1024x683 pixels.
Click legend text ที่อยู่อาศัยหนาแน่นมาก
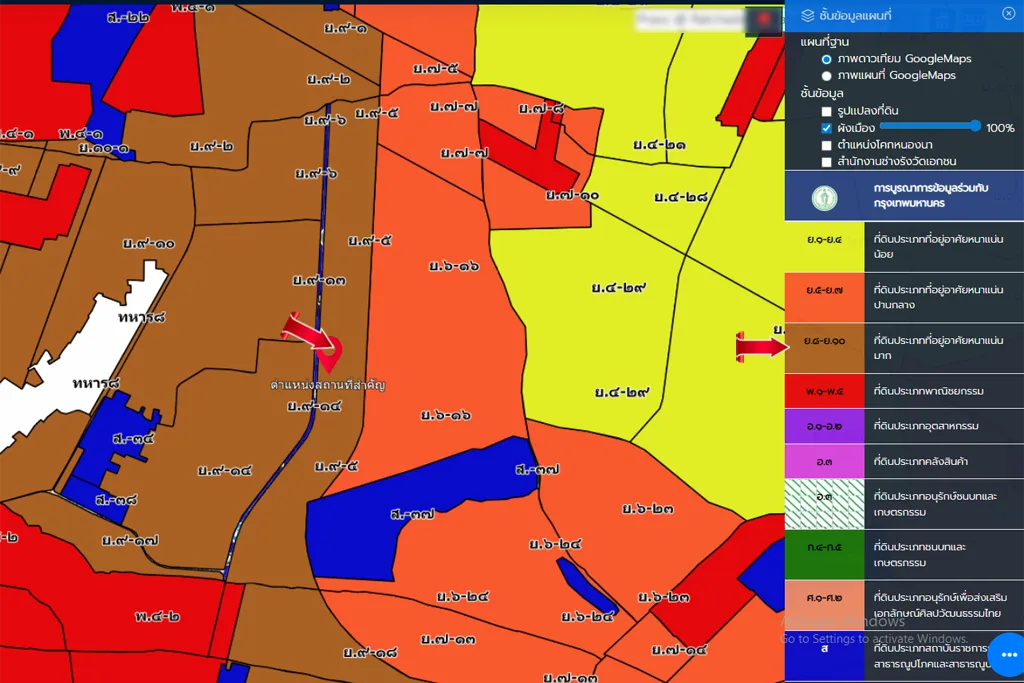(x=938, y=347)
